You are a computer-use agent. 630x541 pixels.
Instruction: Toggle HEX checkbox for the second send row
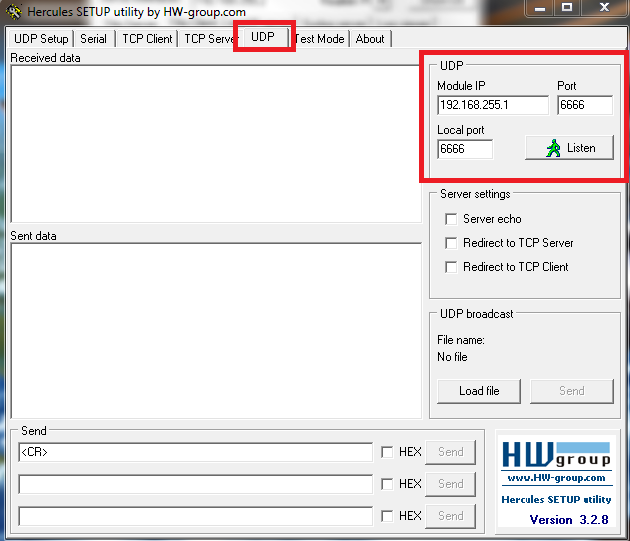387,484
